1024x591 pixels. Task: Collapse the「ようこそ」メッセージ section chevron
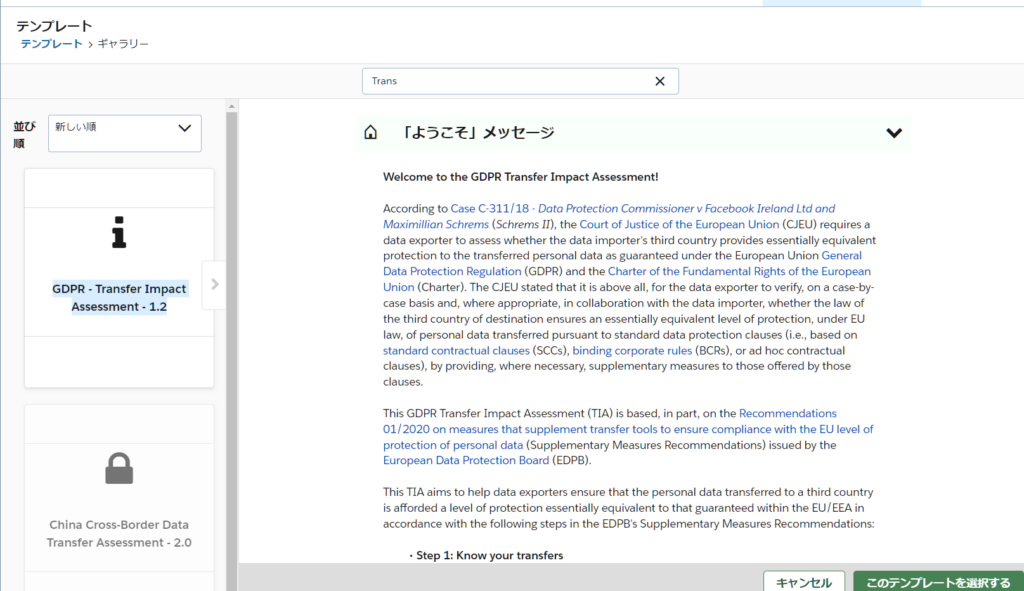pos(894,133)
